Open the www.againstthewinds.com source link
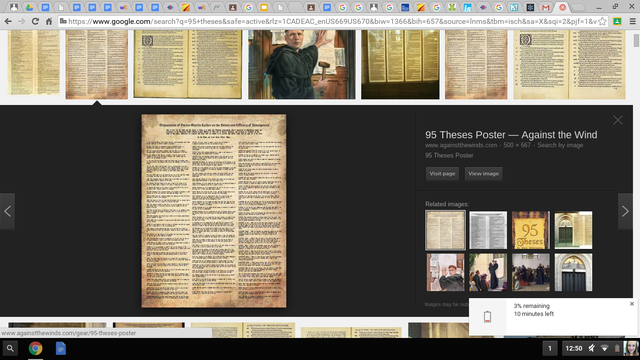640x360 pixels. (461, 145)
